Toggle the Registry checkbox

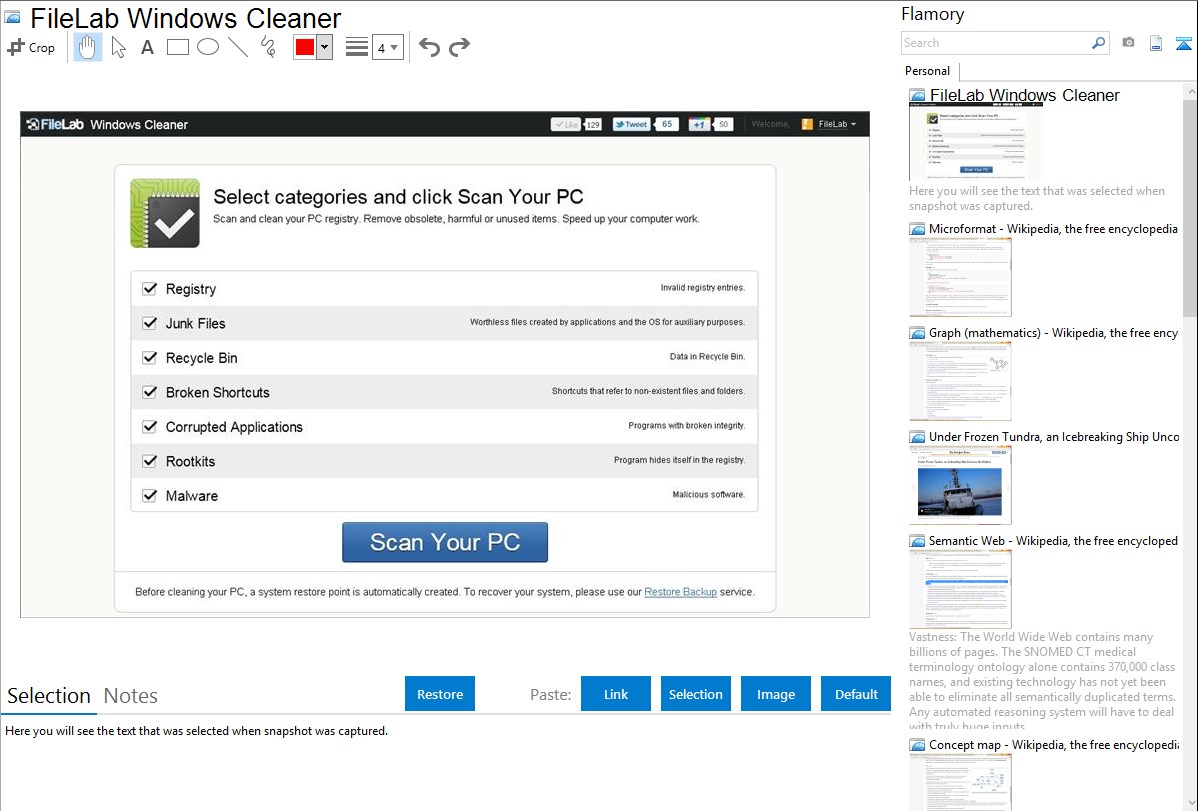click(150, 288)
